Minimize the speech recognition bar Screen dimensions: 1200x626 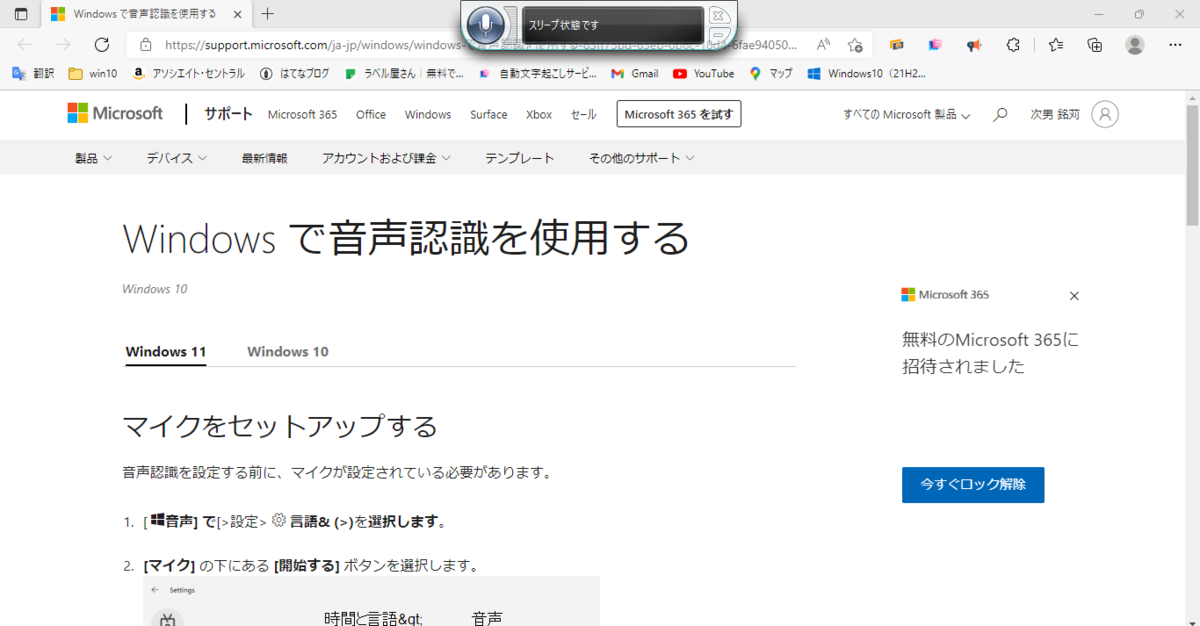click(x=719, y=36)
